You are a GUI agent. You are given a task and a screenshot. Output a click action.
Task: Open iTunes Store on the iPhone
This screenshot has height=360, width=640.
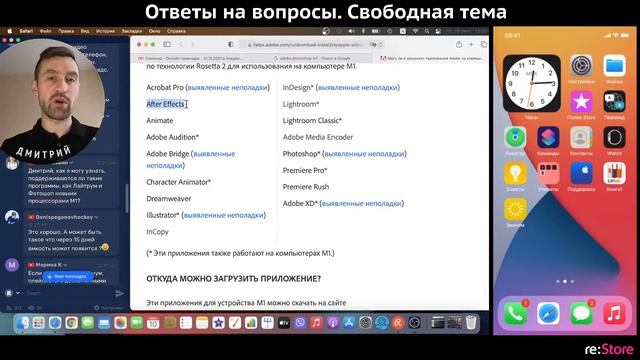(581, 102)
